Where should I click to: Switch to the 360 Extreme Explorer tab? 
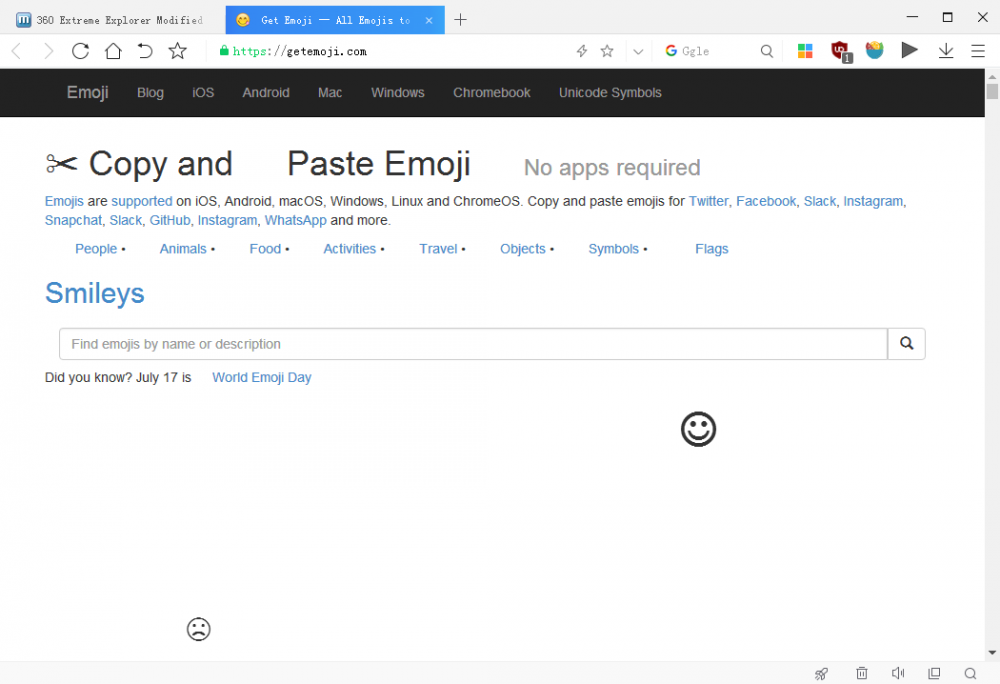112,20
